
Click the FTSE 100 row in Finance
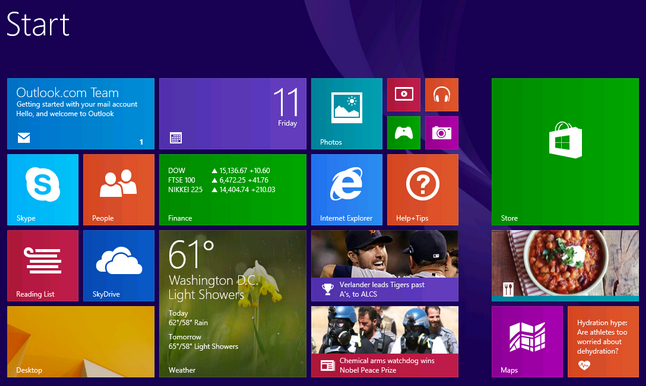click(218, 180)
